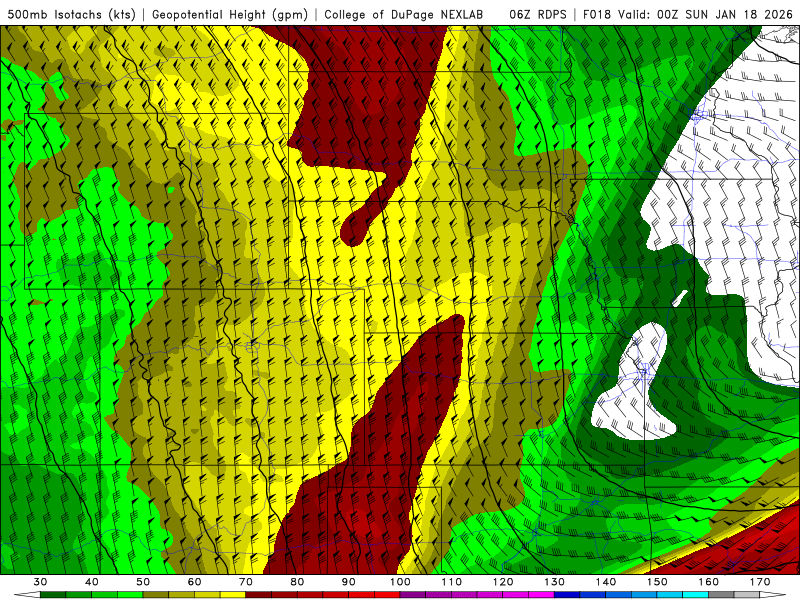Click the '90' label on the color scale

click(x=349, y=582)
